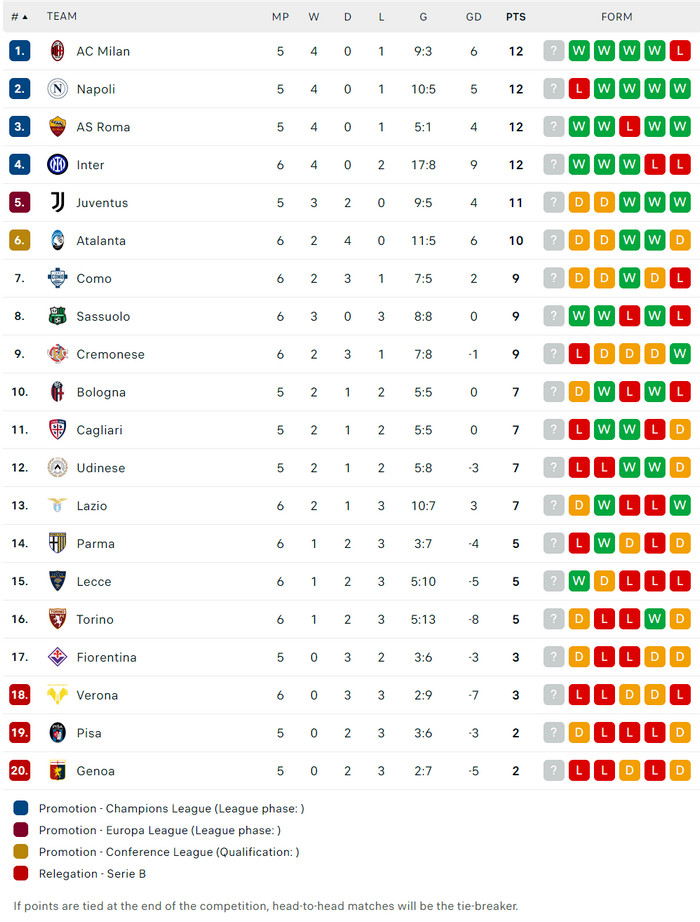Click the Lazio eagle crest

(58, 506)
